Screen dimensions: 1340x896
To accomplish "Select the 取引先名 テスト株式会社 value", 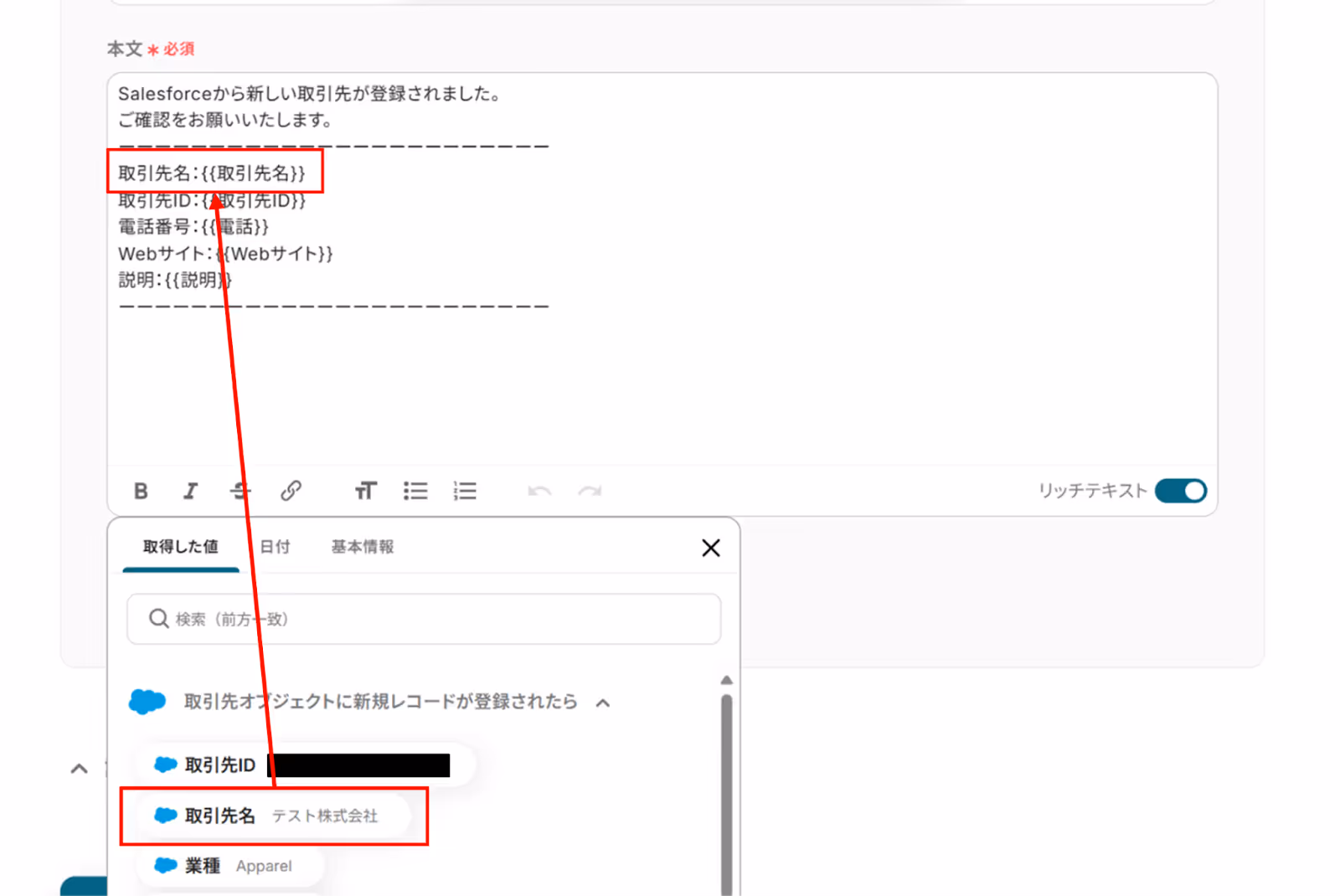I will [274, 816].
